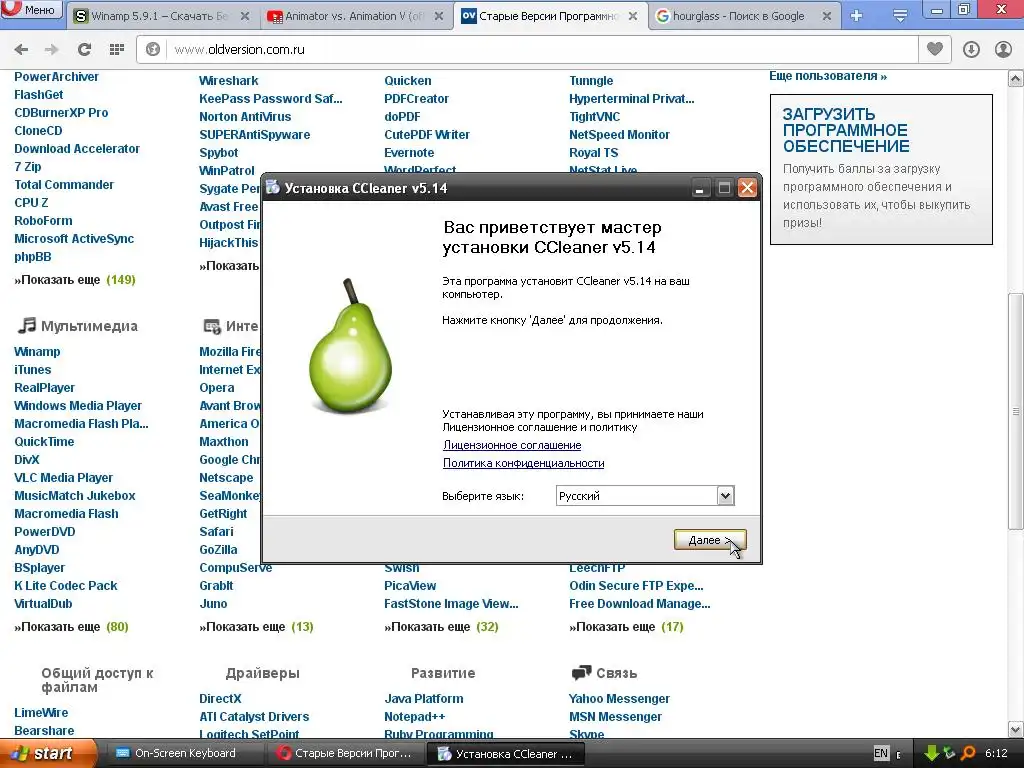Click the green pear CCleaner logo
Viewport: 1024px width, 768px height.
click(x=351, y=346)
